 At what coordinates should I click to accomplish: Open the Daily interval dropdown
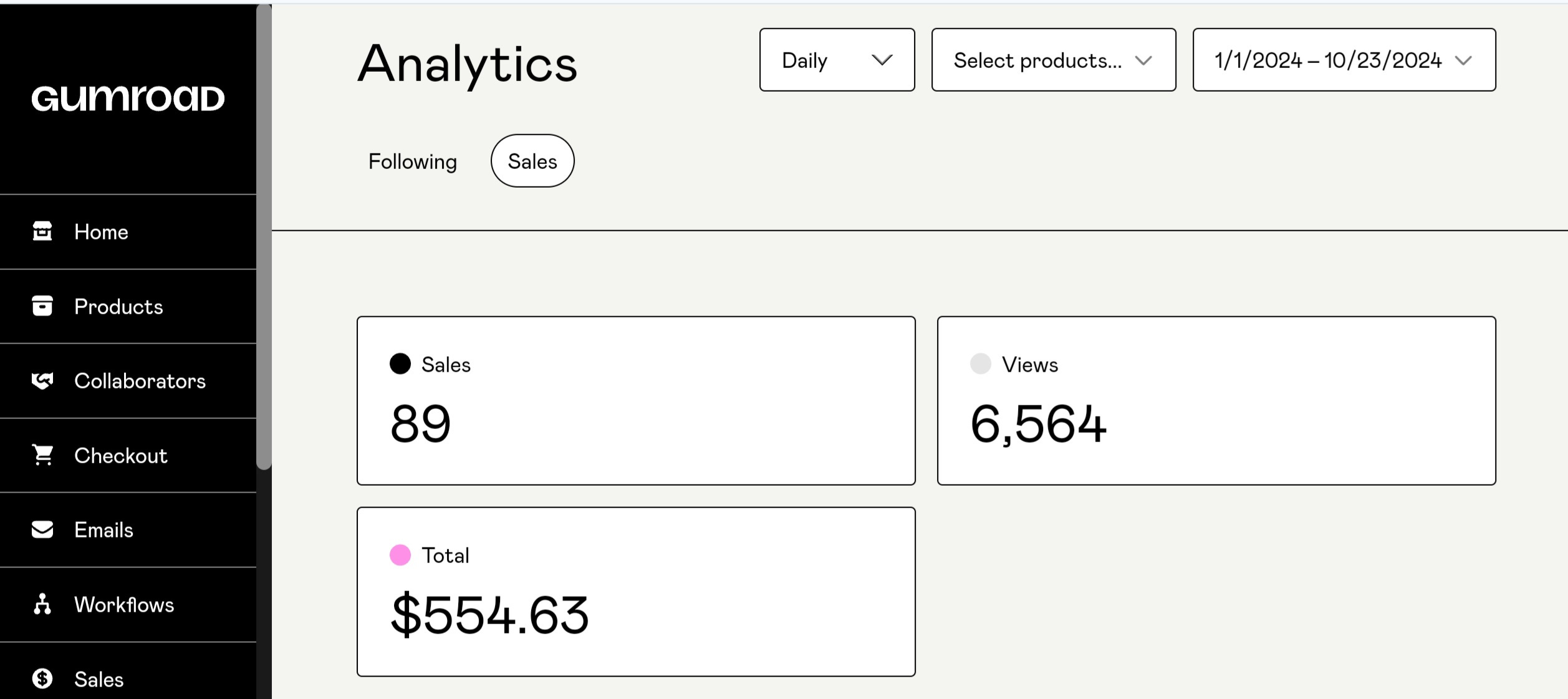coord(837,60)
